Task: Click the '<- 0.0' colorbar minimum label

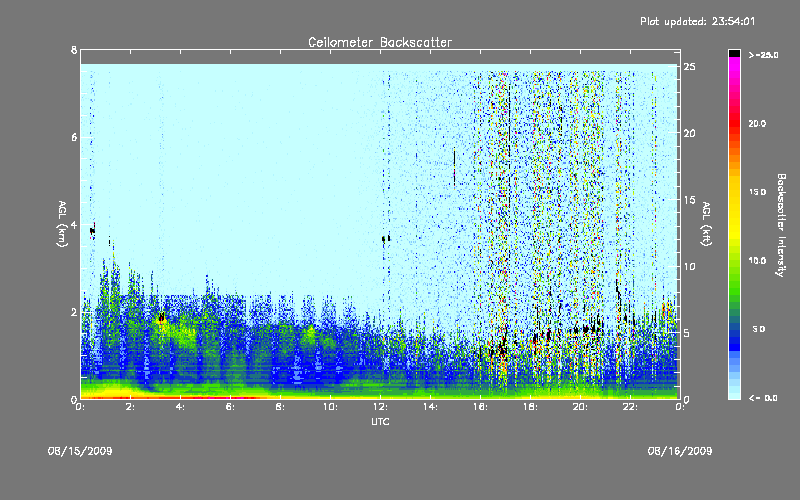Action: click(x=763, y=398)
